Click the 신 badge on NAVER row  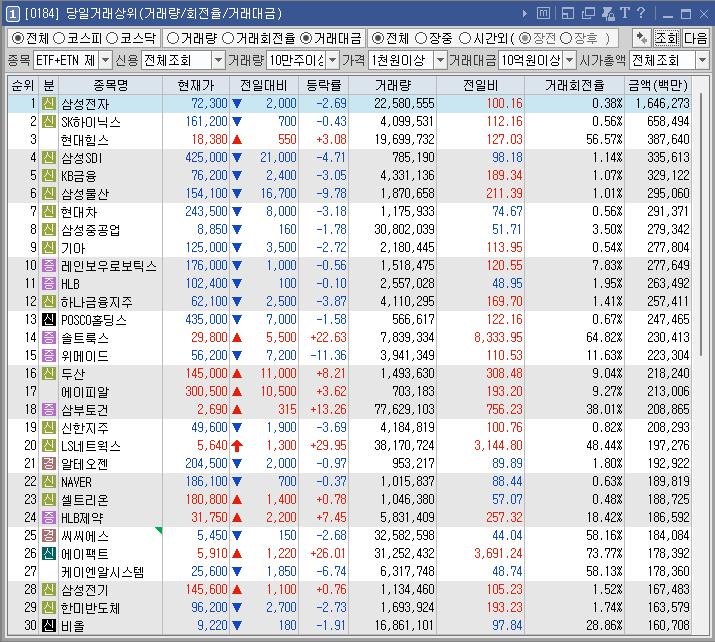(49, 482)
